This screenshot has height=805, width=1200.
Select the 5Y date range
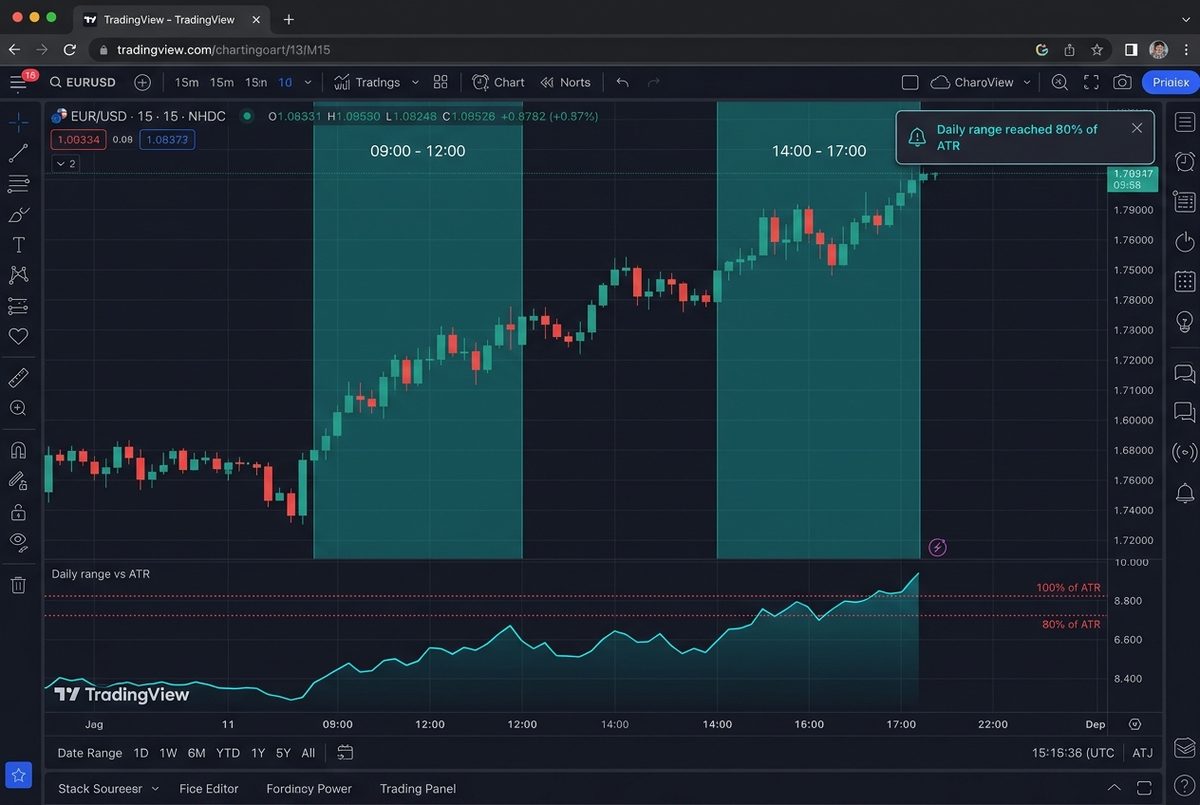284,753
